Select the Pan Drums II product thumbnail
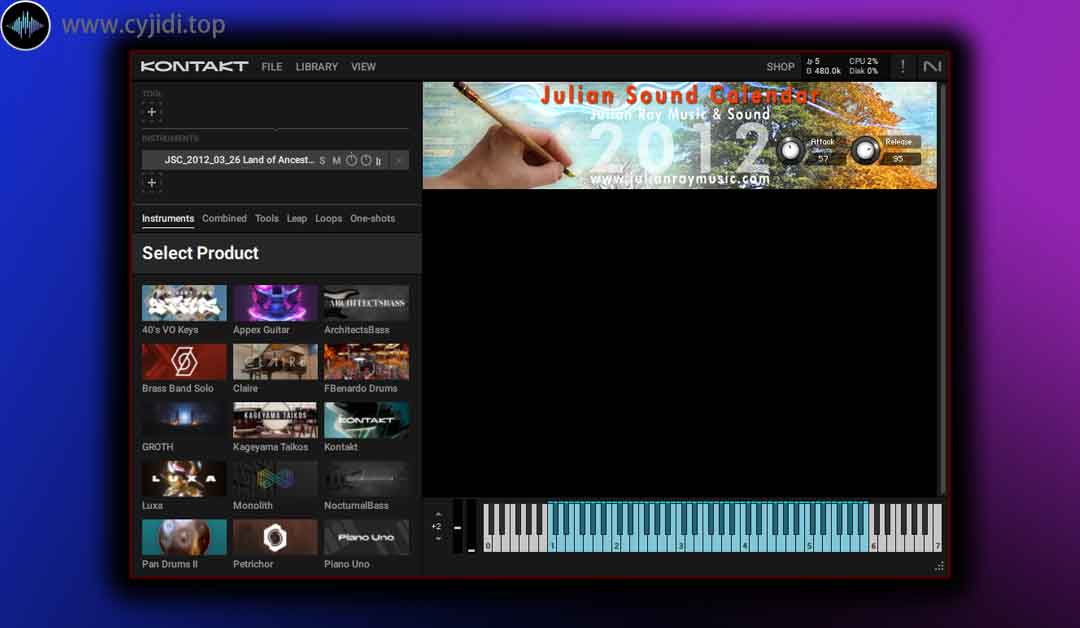 pos(184,537)
